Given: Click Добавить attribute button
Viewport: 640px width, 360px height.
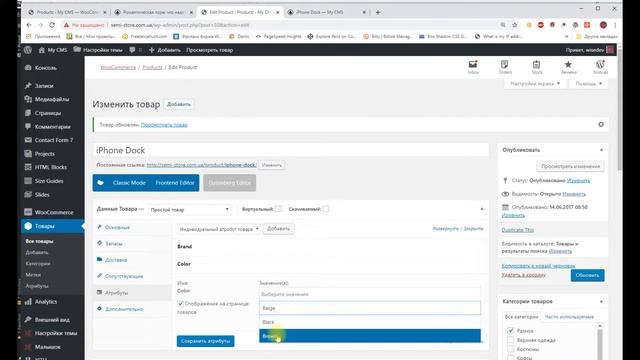Looking at the screenshot, I should (x=278, y=229).
